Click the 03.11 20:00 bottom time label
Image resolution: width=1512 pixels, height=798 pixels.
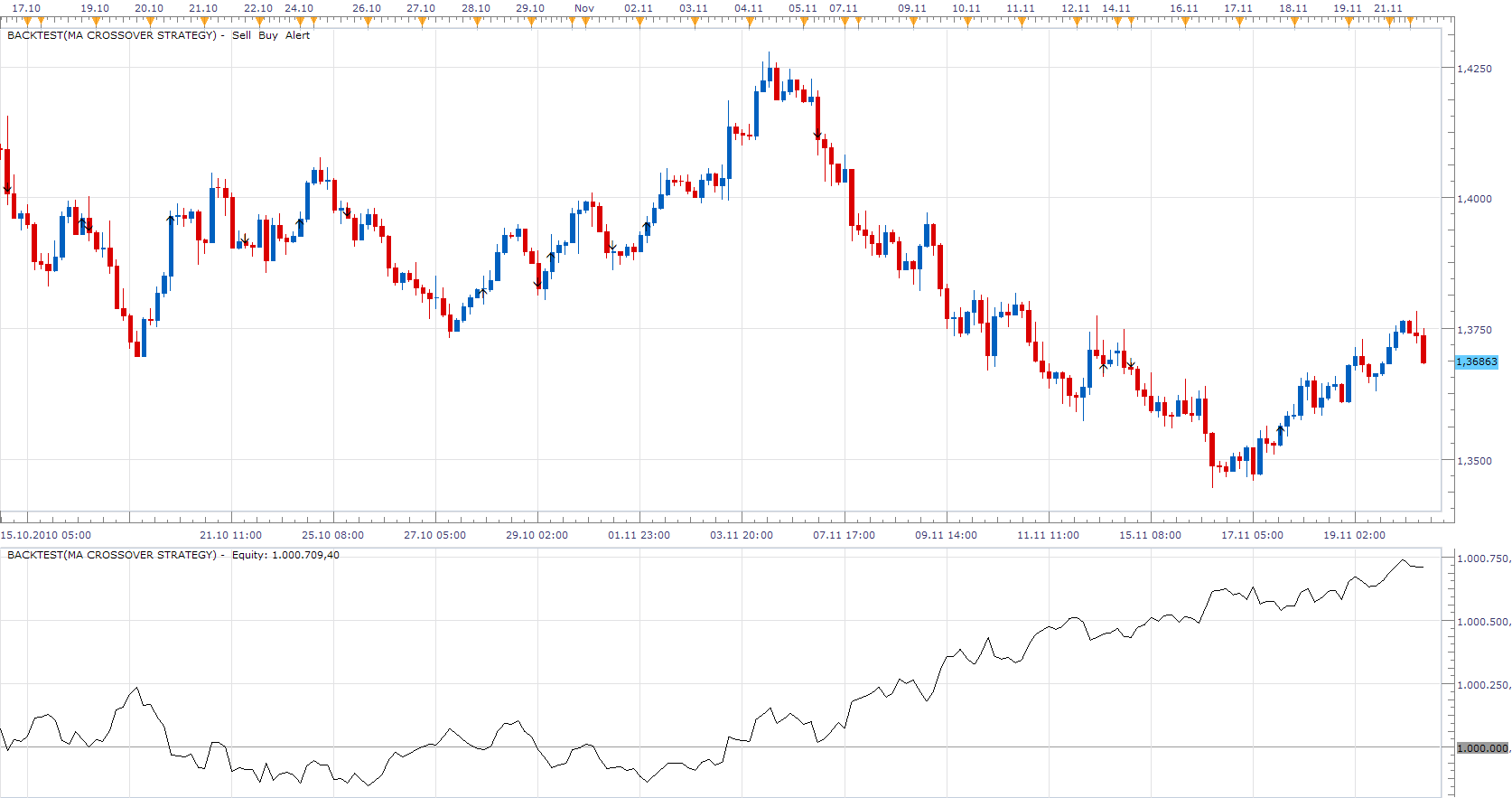(x=742, y=535)
